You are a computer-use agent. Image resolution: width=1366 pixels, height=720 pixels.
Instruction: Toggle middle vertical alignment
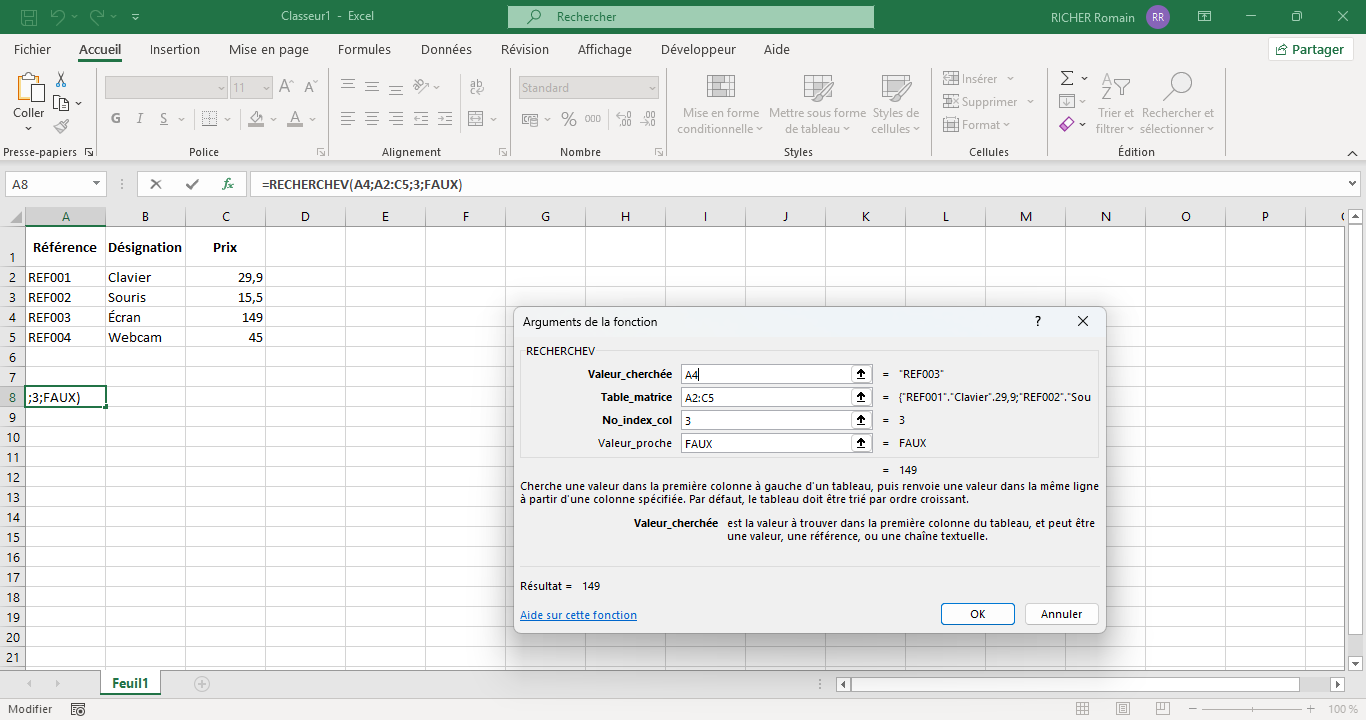tap(372, 87)
